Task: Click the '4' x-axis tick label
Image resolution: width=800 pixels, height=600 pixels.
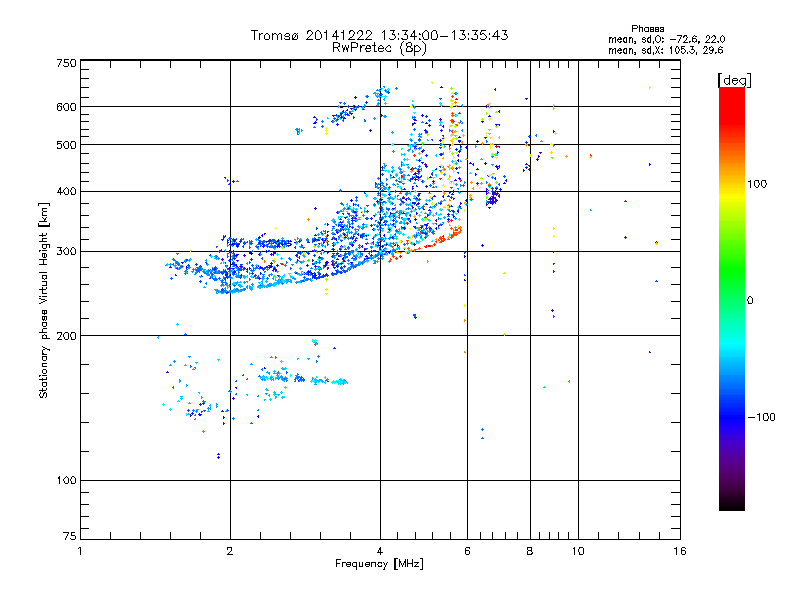Action: [x=380, y=551]
